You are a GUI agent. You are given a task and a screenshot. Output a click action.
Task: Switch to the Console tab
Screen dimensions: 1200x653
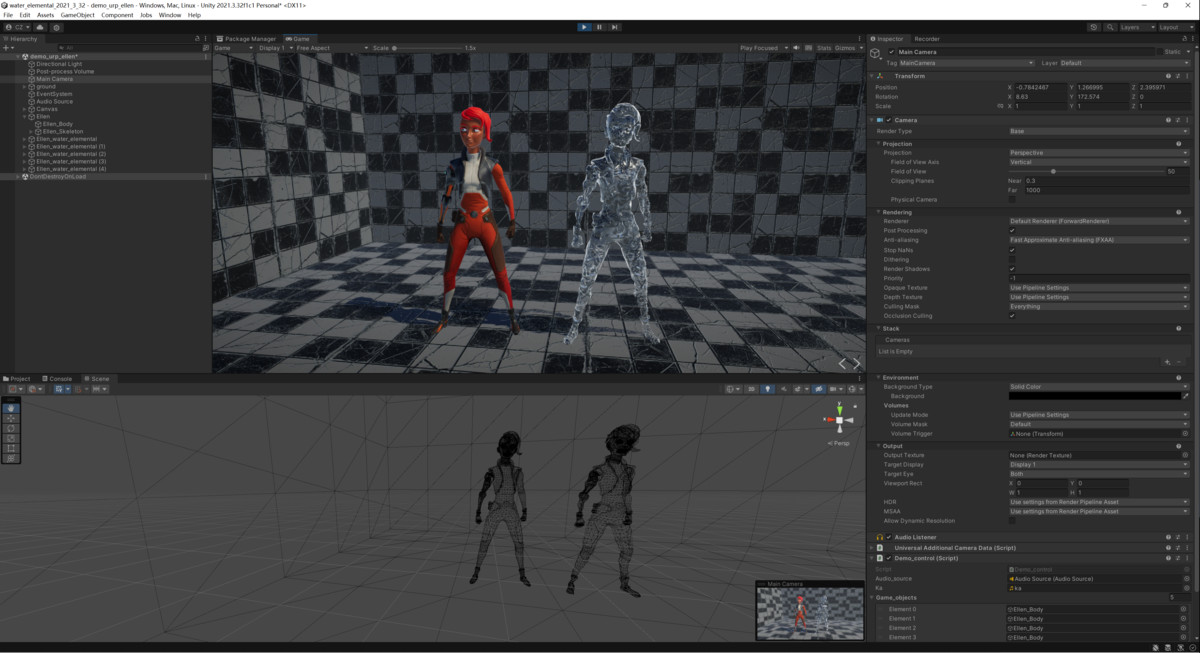pyautogui.click(x=58, y=379)
